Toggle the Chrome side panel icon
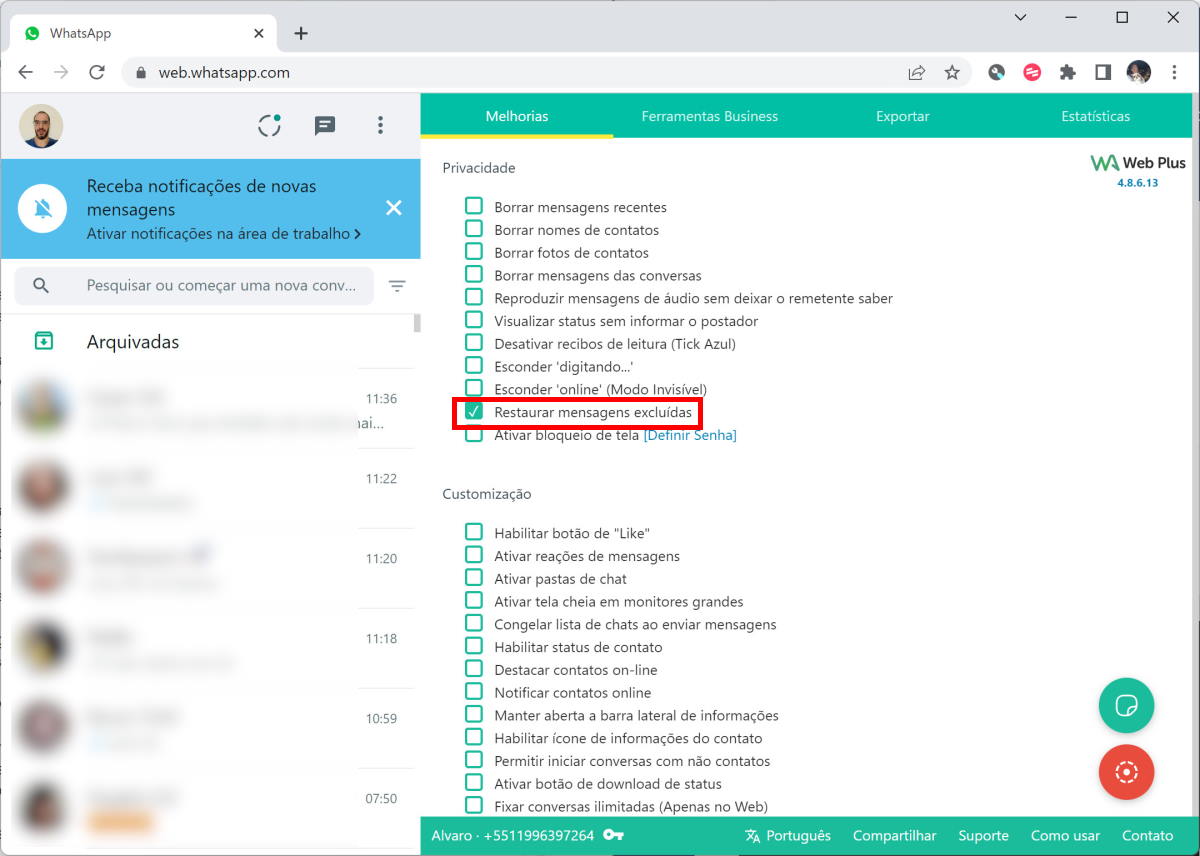Viewport: 1200px width, 856px height. (1103, 72)
